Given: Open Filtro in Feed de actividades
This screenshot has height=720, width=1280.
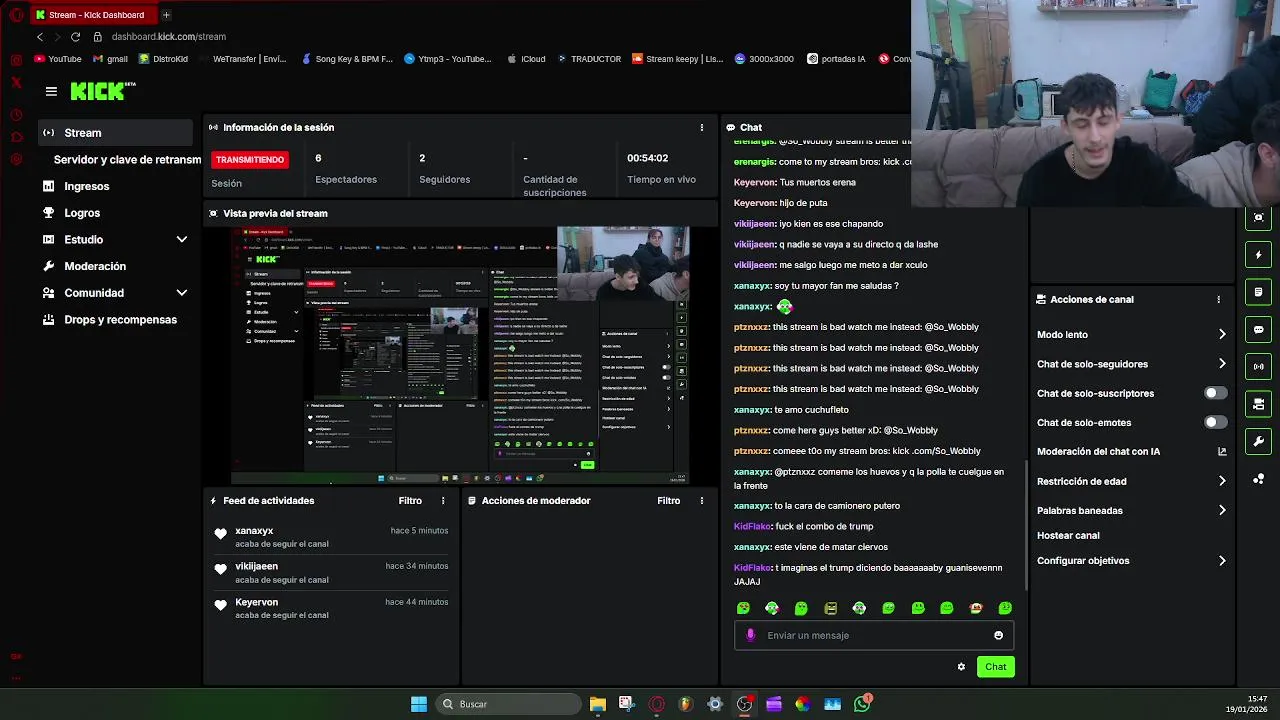Looking at the screenshot, I should point(410,501).
